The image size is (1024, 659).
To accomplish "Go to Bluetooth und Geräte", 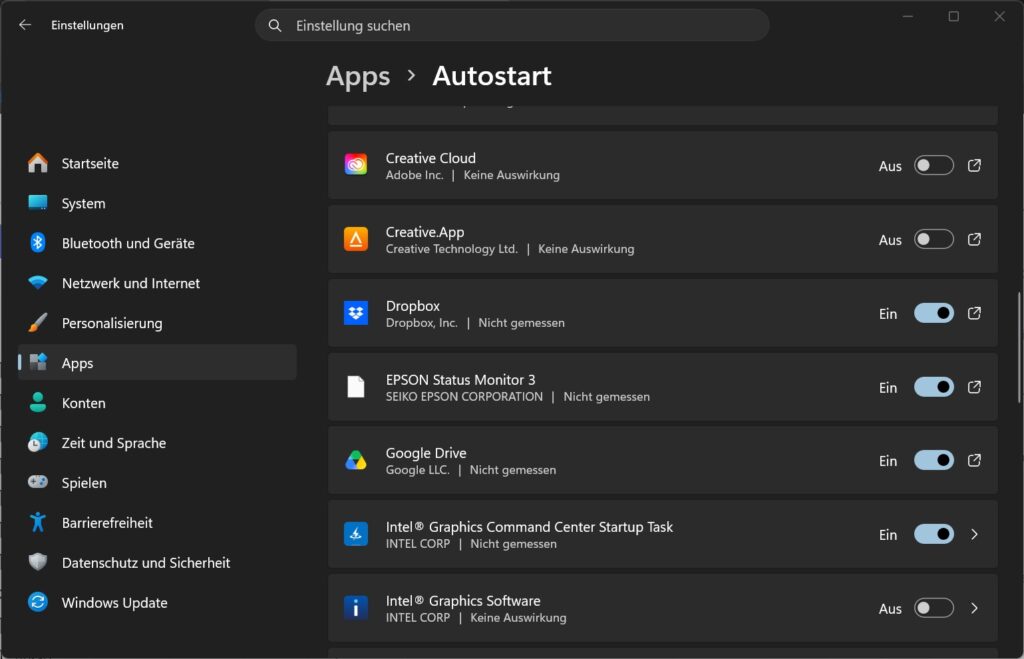I will (x=157, y=243).
